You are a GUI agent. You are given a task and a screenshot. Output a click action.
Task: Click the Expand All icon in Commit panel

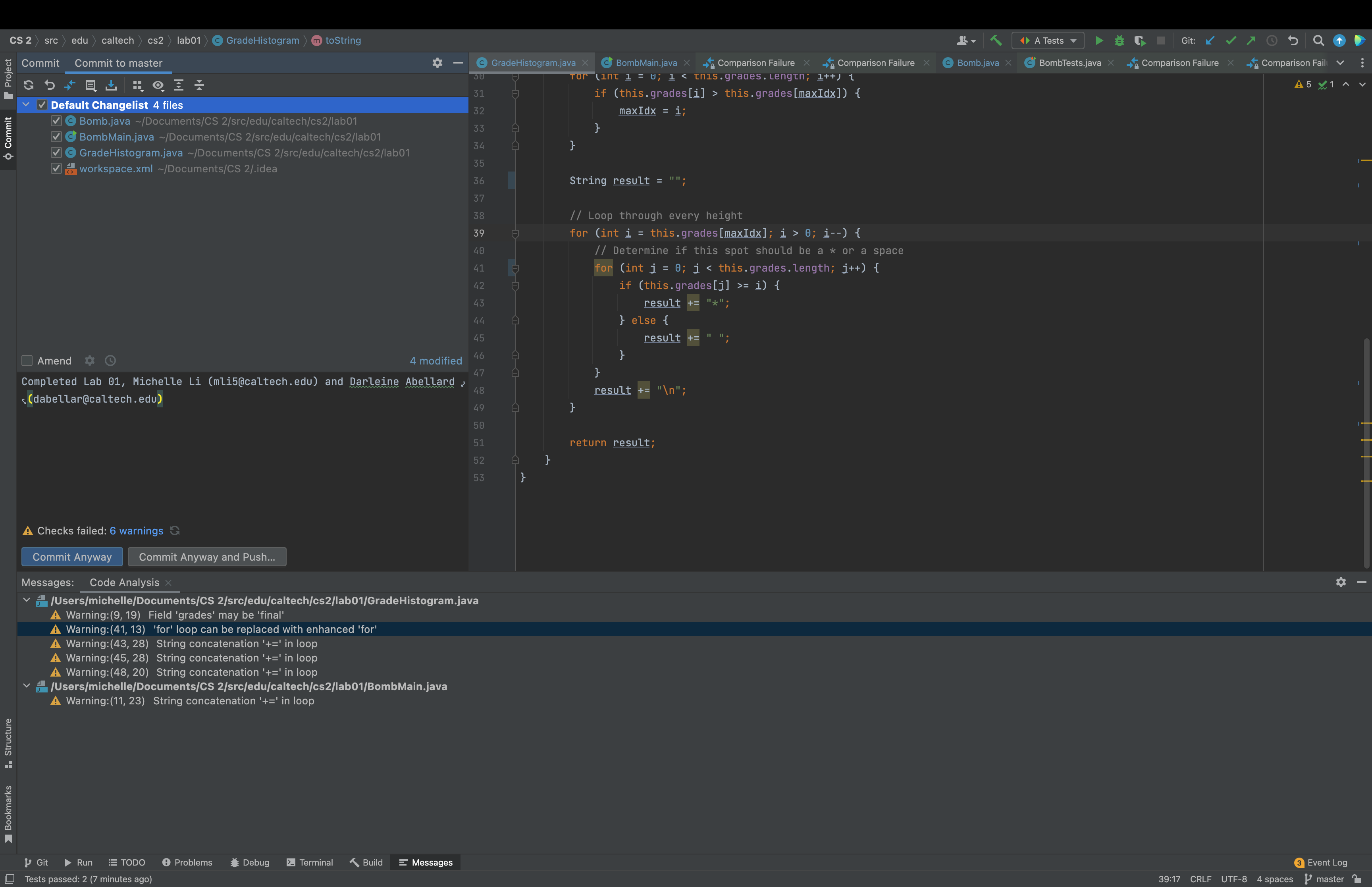(179, 85)
